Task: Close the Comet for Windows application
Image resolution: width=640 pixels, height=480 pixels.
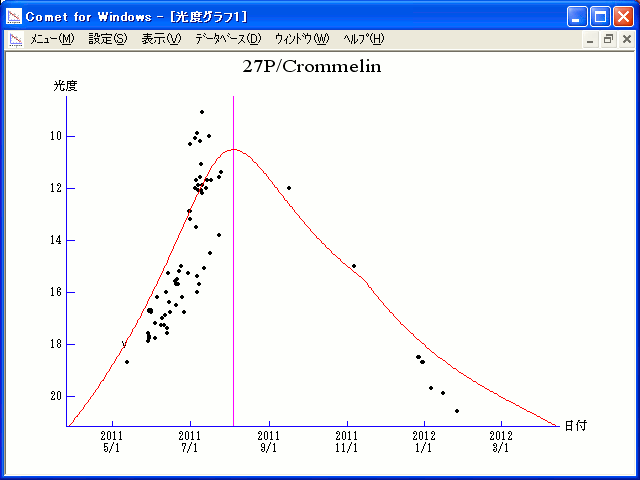Action: (x=623, y=17)
